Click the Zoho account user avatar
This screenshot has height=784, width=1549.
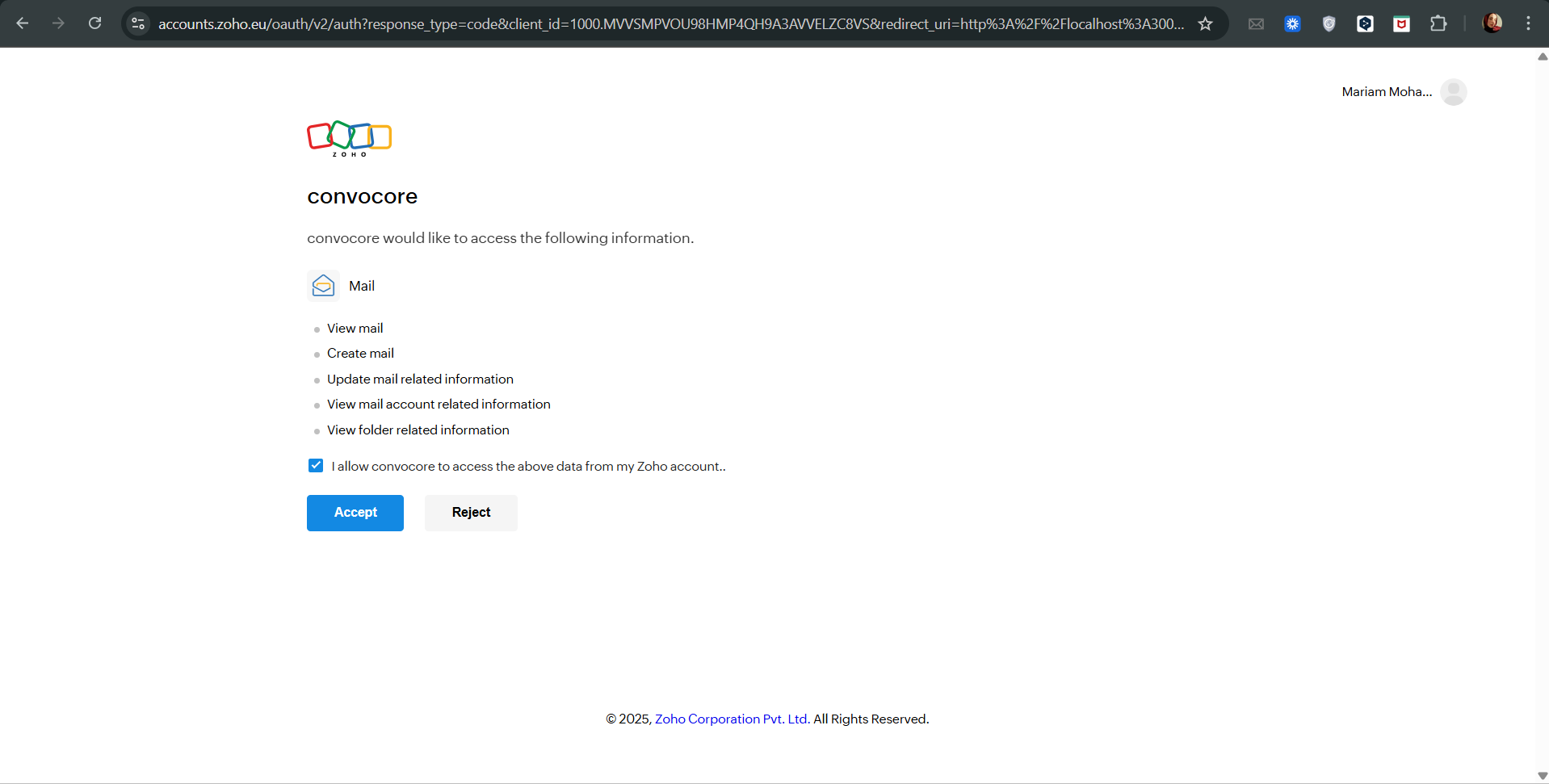1454,92
